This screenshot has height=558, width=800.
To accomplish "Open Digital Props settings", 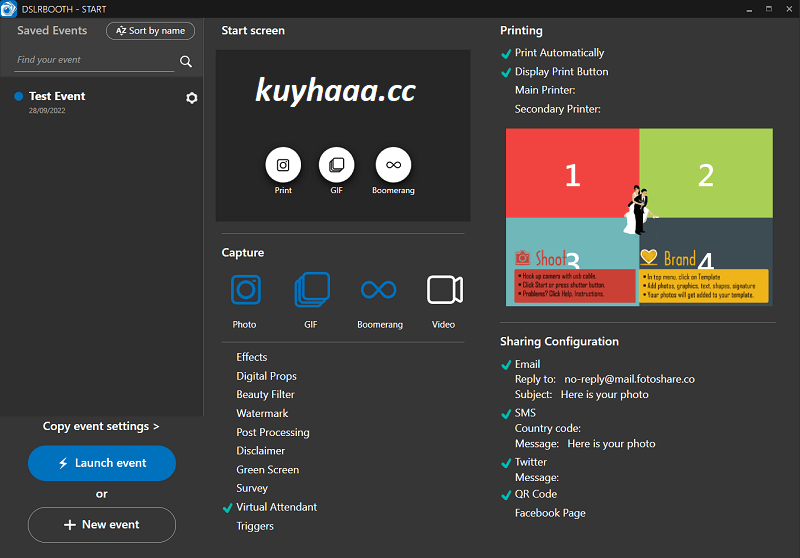I will click(x=266, y=376).
